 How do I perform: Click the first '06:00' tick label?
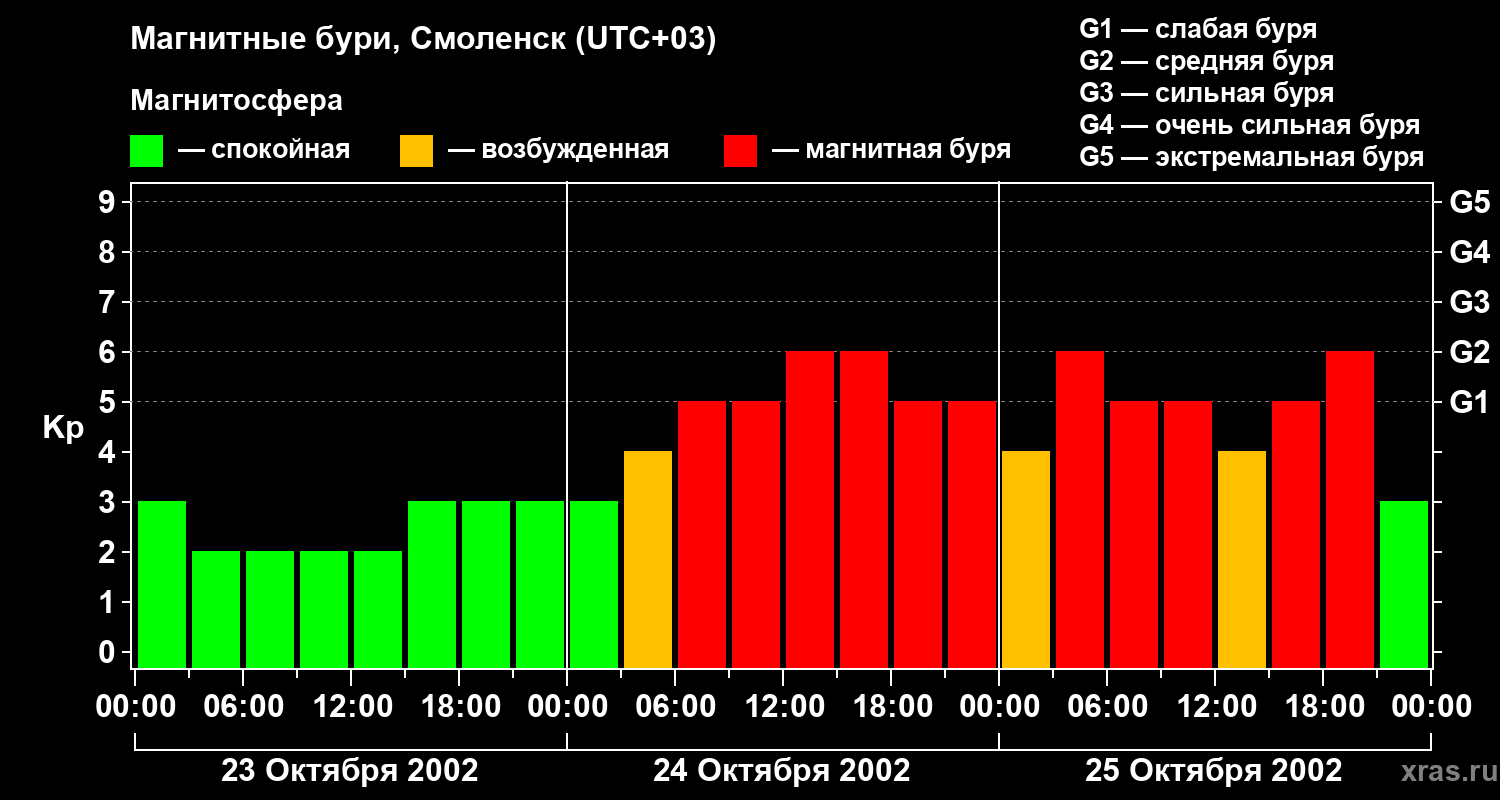tap(242, 707)
